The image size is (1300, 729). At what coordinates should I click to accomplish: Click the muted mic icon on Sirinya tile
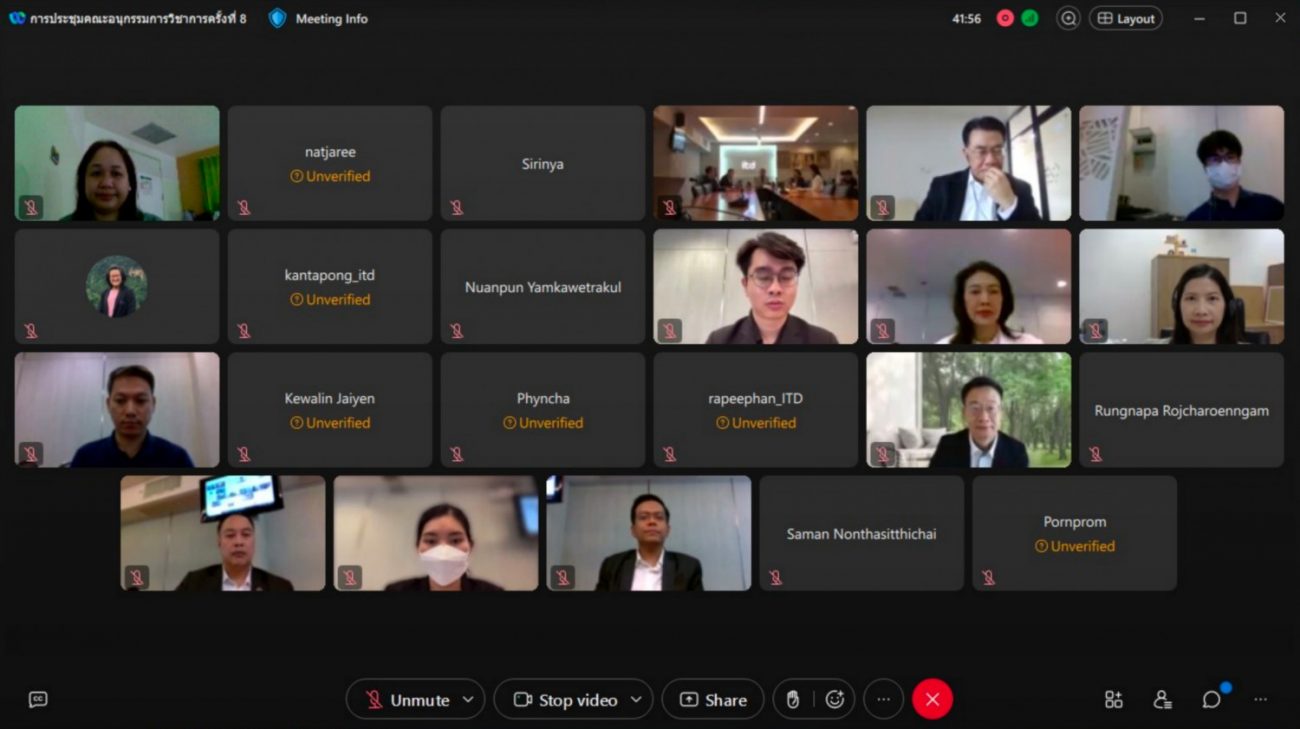click(457, 207)
